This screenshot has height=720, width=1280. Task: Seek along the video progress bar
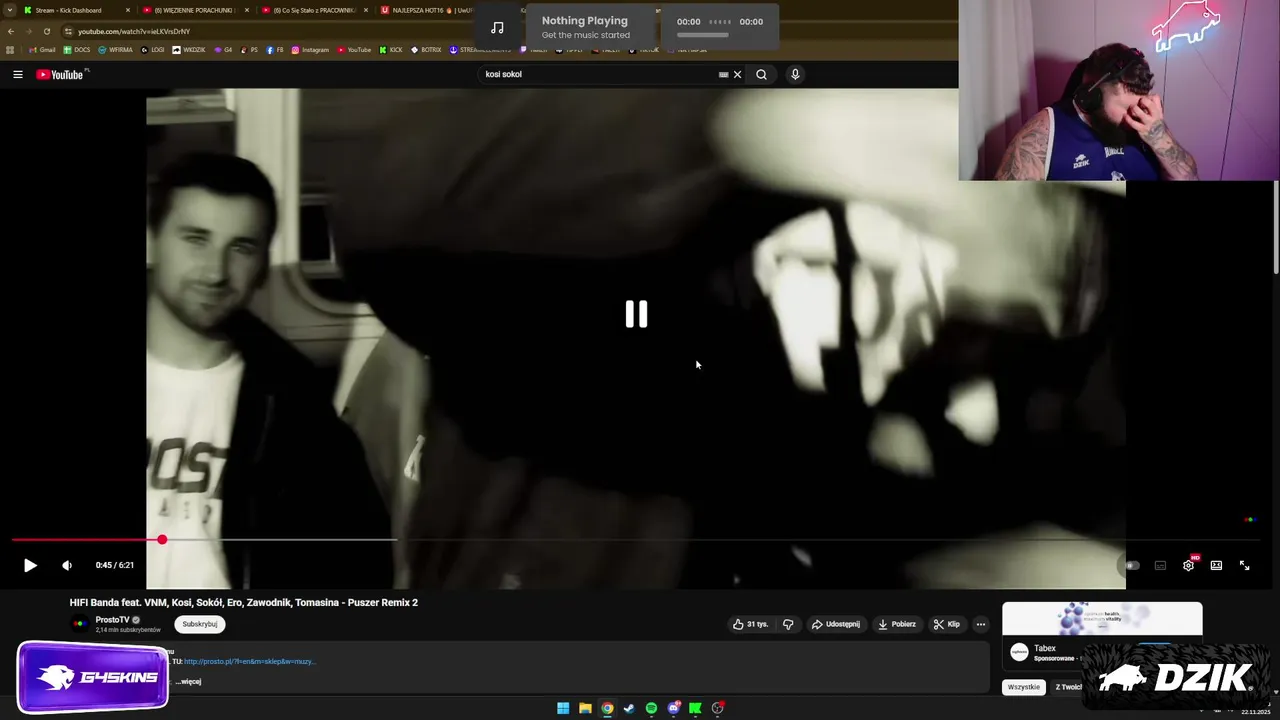click(635, 540)
